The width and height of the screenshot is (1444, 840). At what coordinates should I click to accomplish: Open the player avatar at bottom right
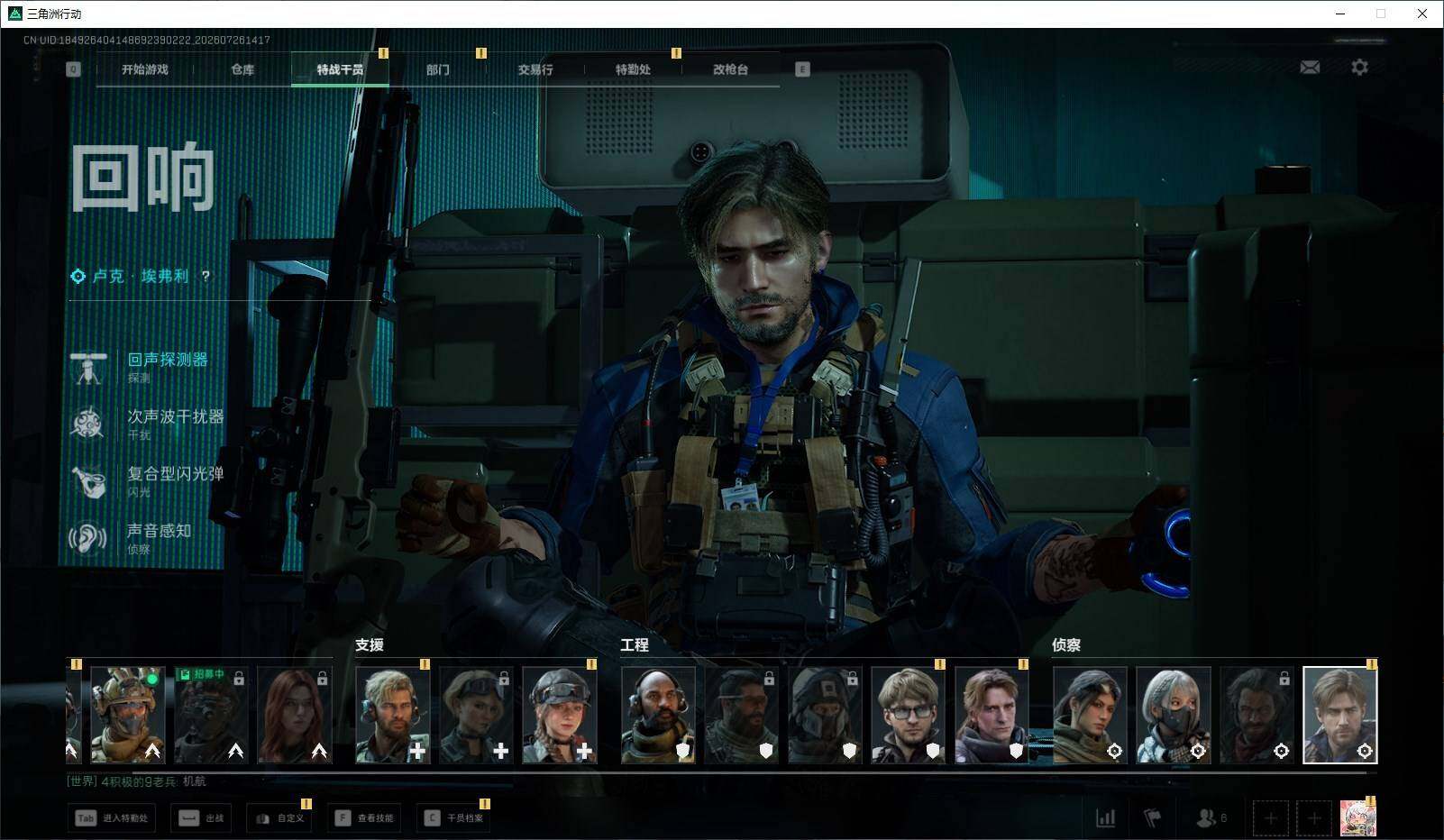1357,818
